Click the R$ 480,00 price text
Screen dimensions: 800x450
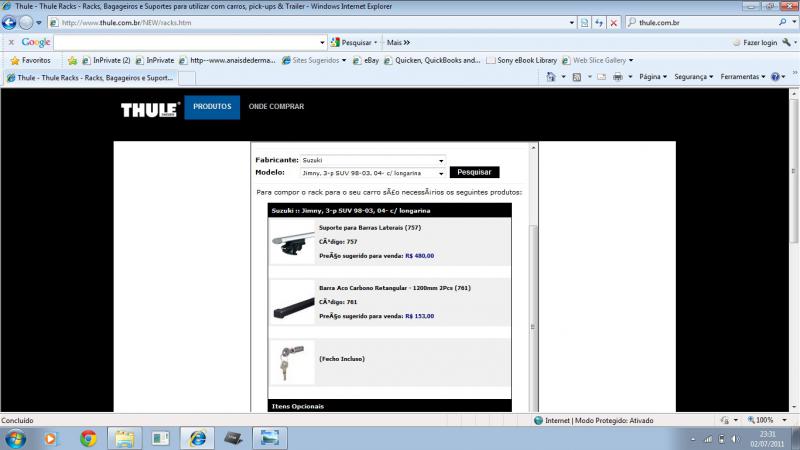point(419,256)
